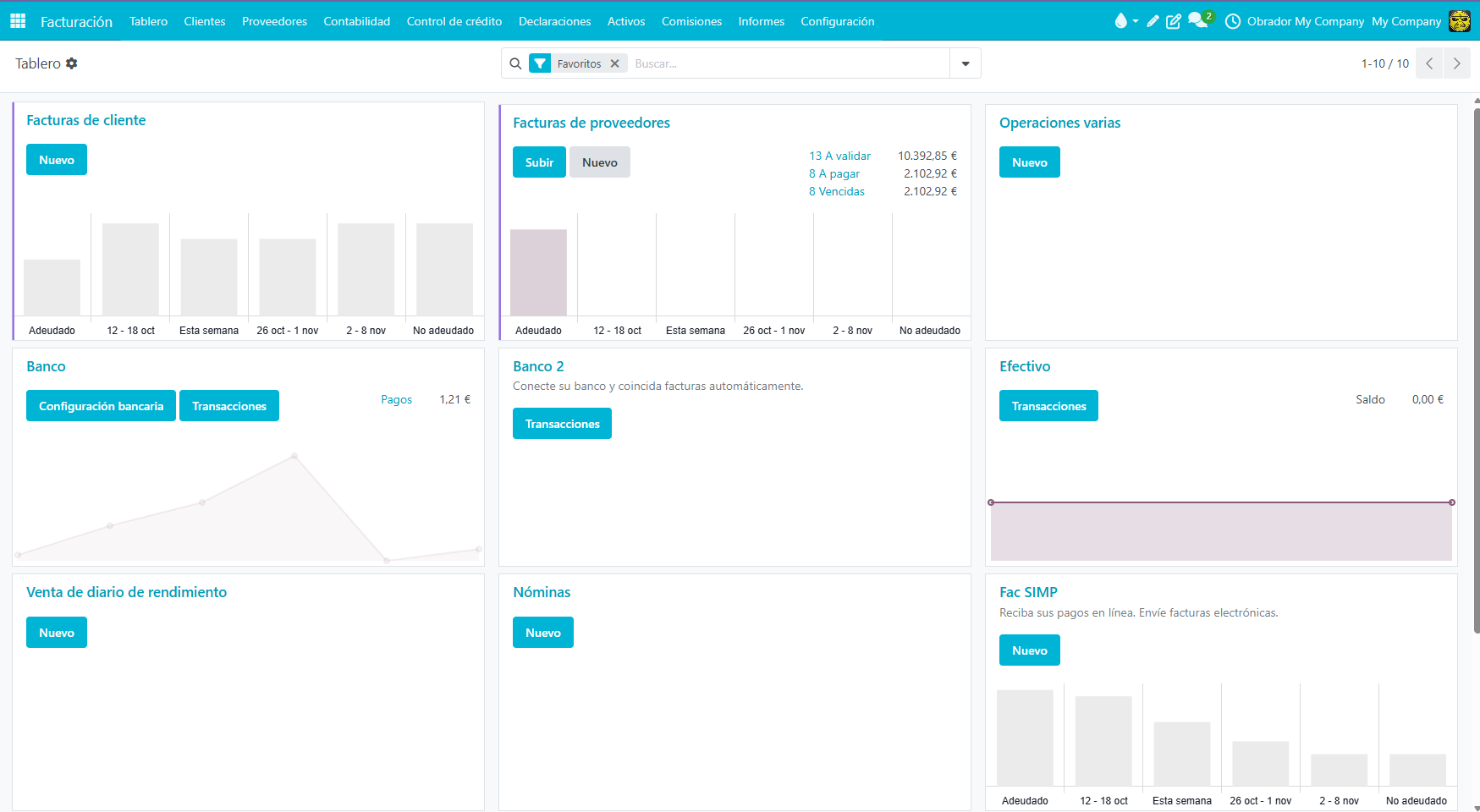Click Nuevo under Operaciones varias

[x=1030, y=162]
